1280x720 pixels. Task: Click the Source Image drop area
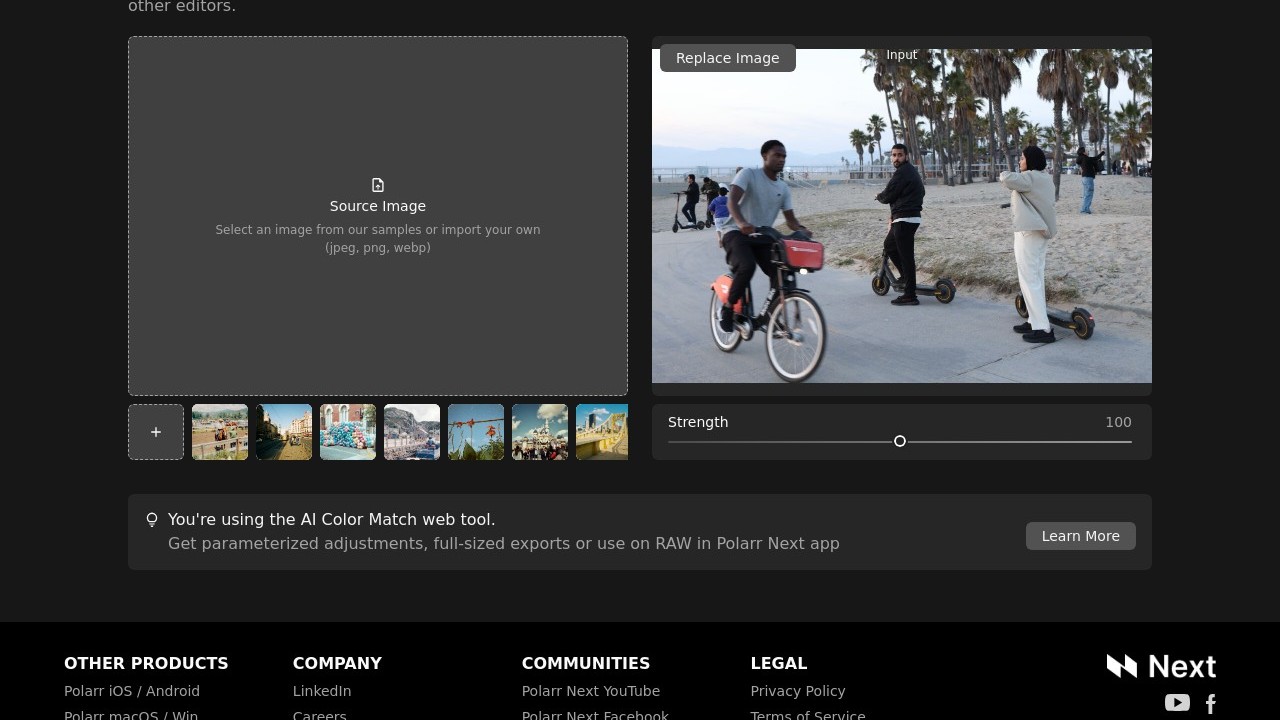(378, 300)
